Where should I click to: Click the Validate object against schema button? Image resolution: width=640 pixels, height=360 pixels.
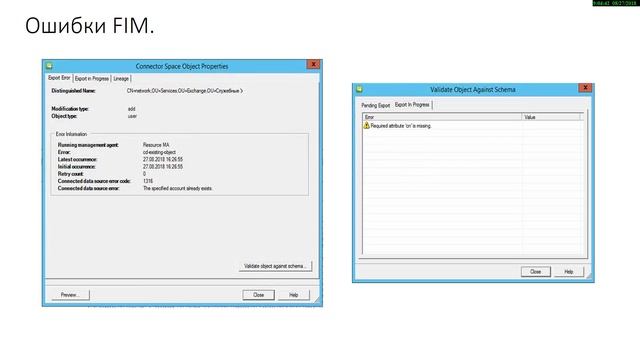click(x=275, y=266)
